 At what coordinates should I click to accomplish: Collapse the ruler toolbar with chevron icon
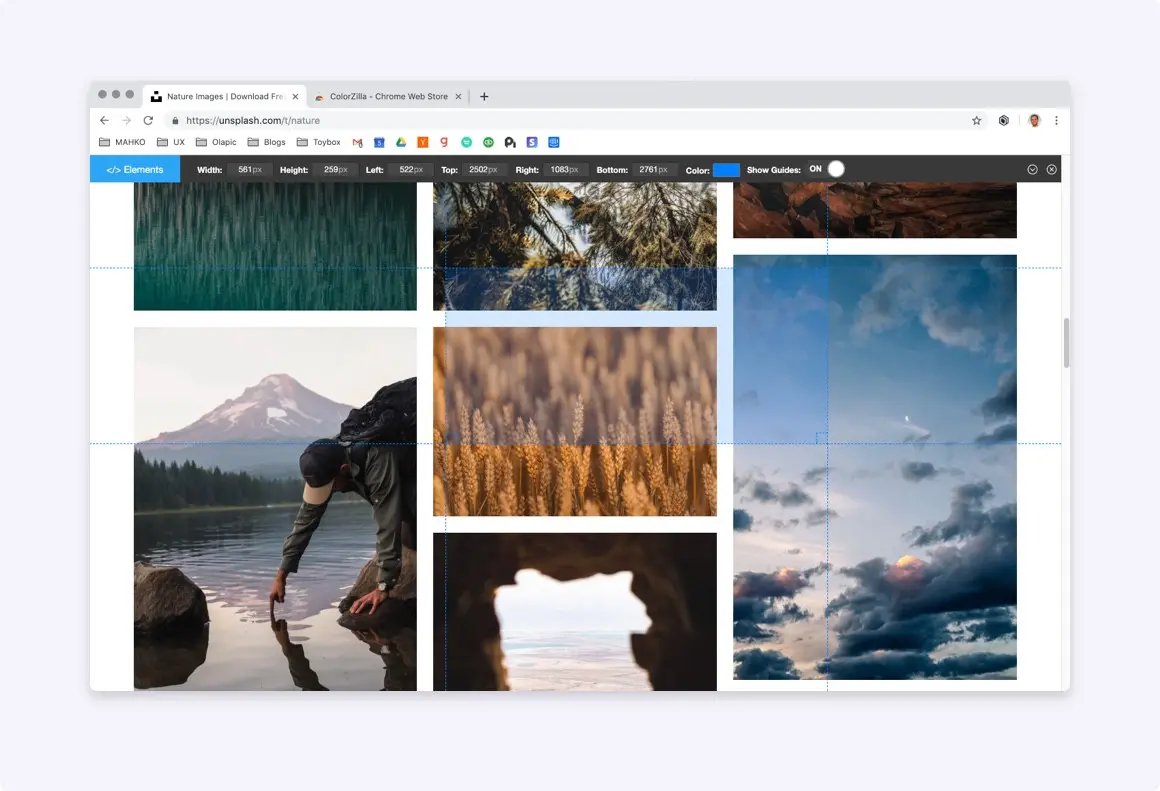(1032, 169)
